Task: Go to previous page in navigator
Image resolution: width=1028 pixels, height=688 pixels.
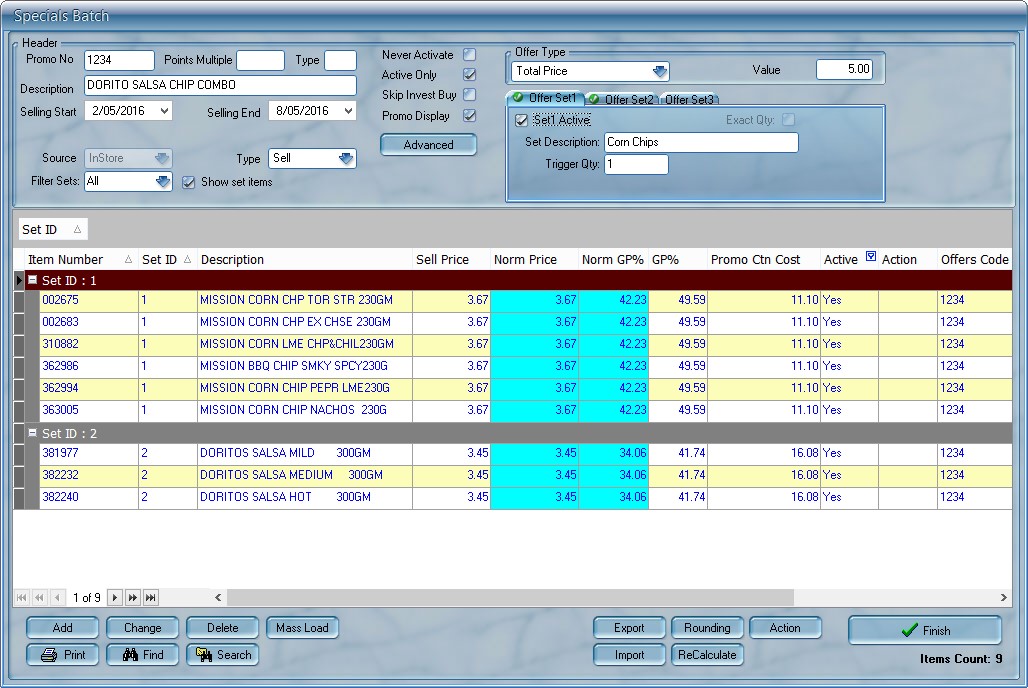Action: [x=39, y=597]
